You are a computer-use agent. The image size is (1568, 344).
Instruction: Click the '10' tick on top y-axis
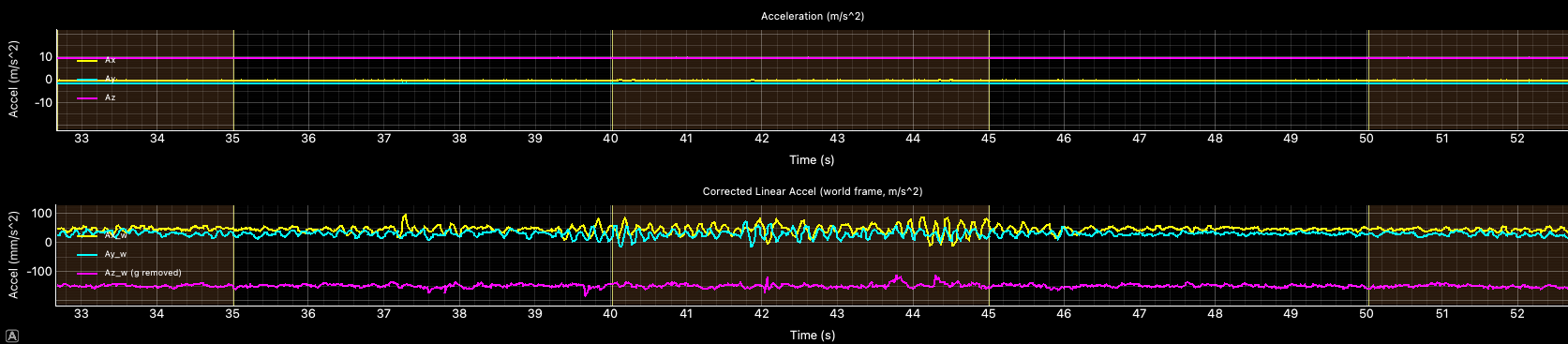coord(45,57)
